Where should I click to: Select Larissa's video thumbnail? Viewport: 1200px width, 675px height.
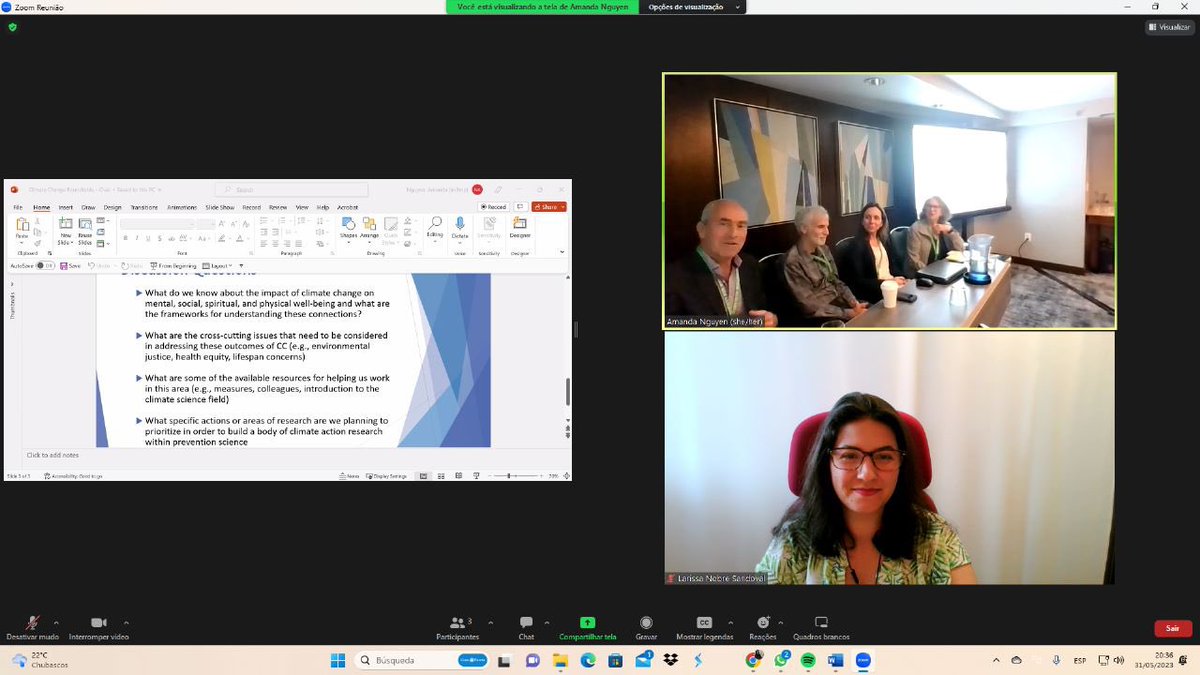coord(889,458)
